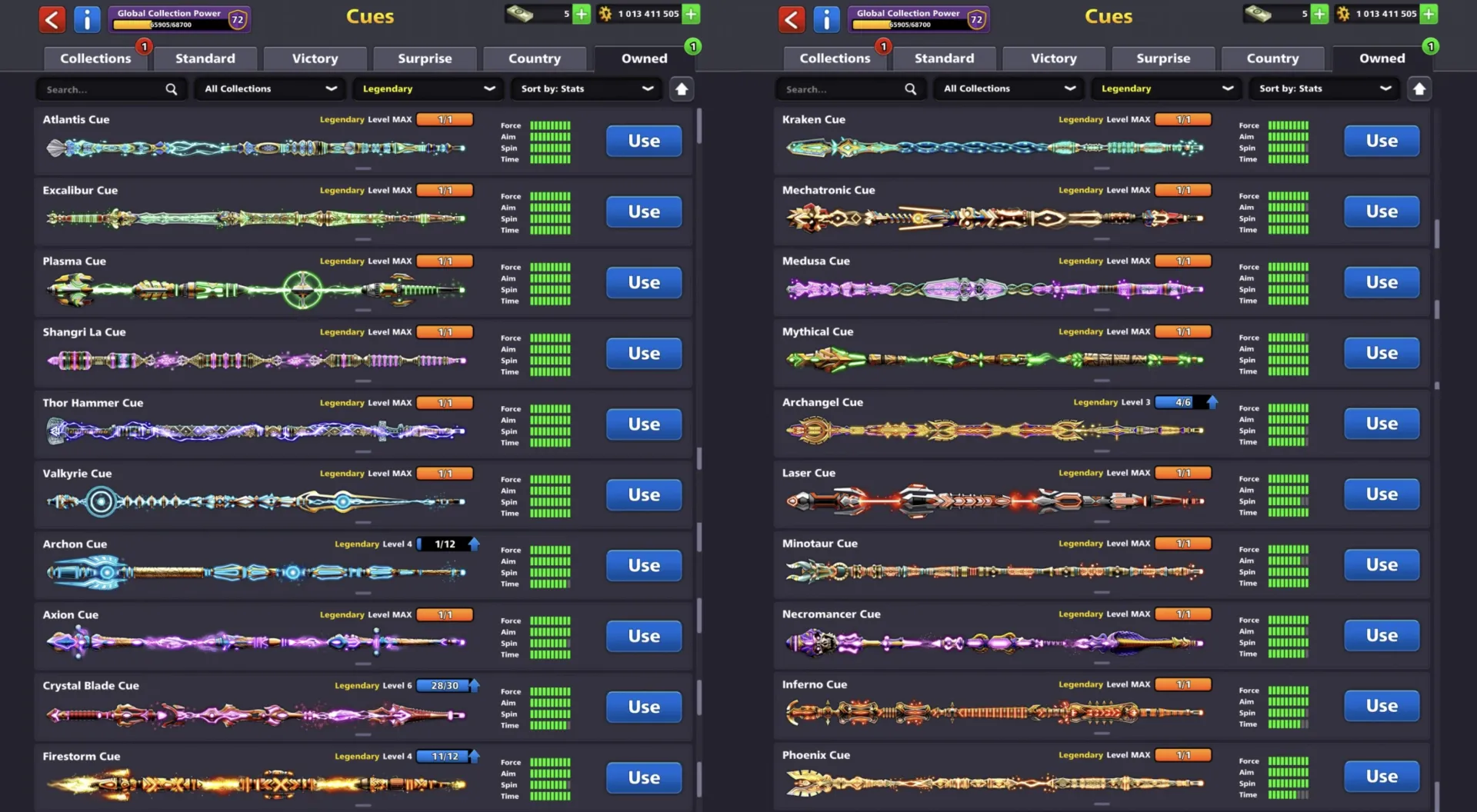Click the Firestorm Cue upgrade arrow

tap(474, 756)
